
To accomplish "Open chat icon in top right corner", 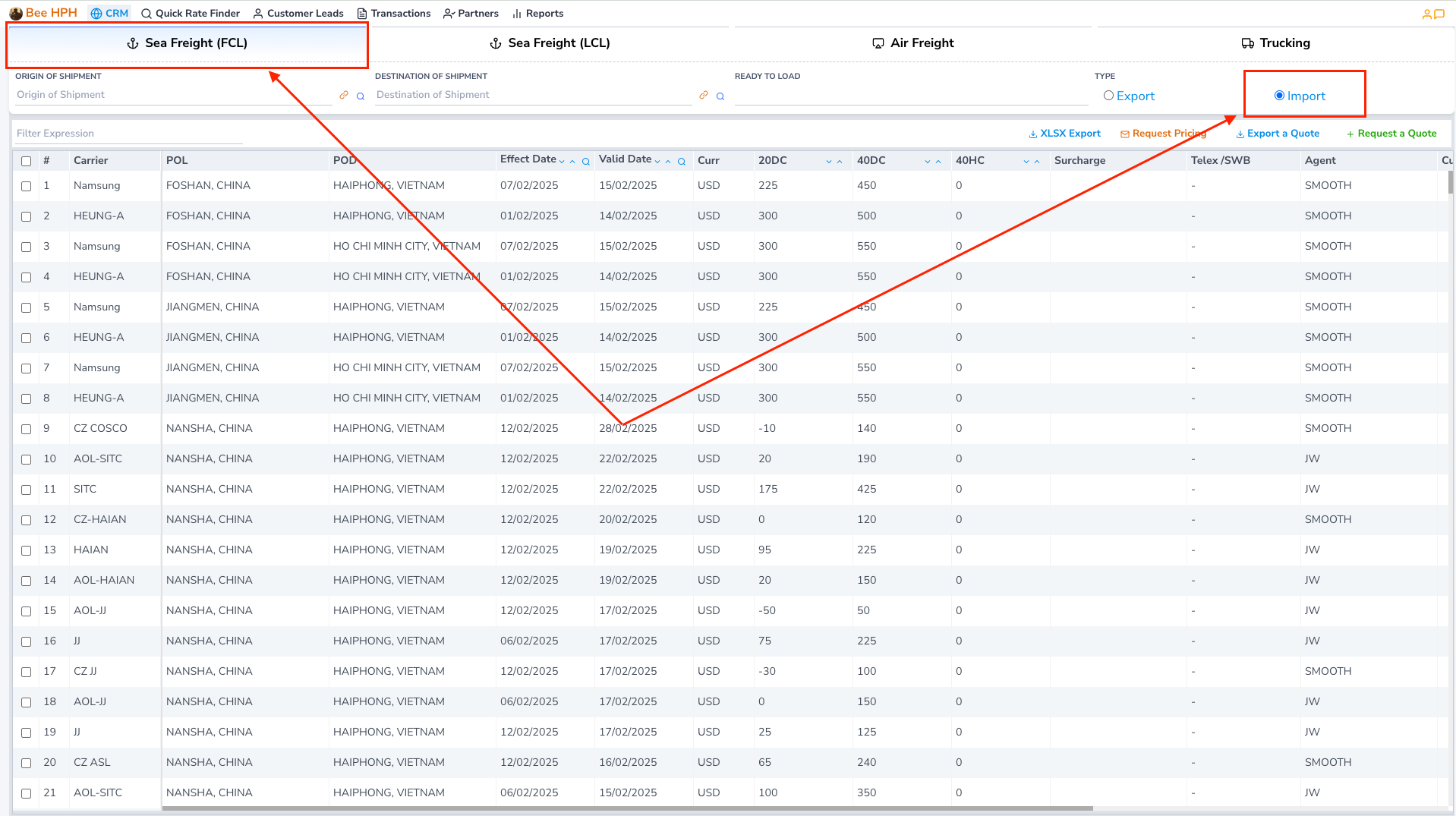I will [x=1439, y=14].
